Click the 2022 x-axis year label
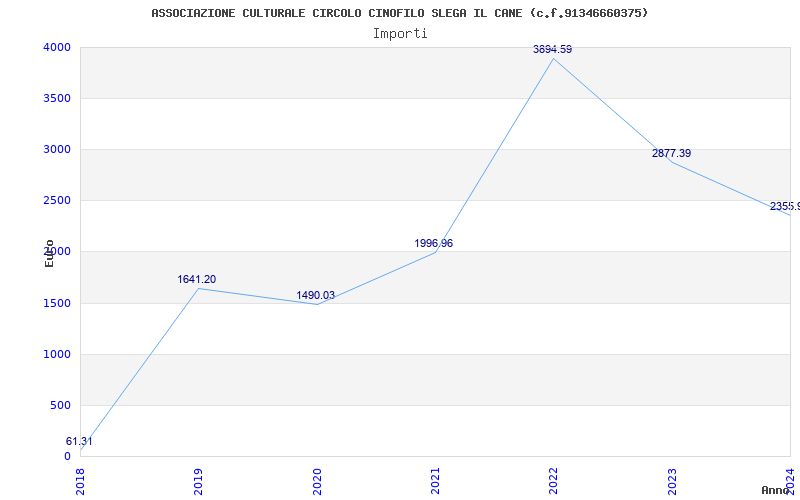The image size is (800, 500). pyautogui.click(x=554, y=482)
